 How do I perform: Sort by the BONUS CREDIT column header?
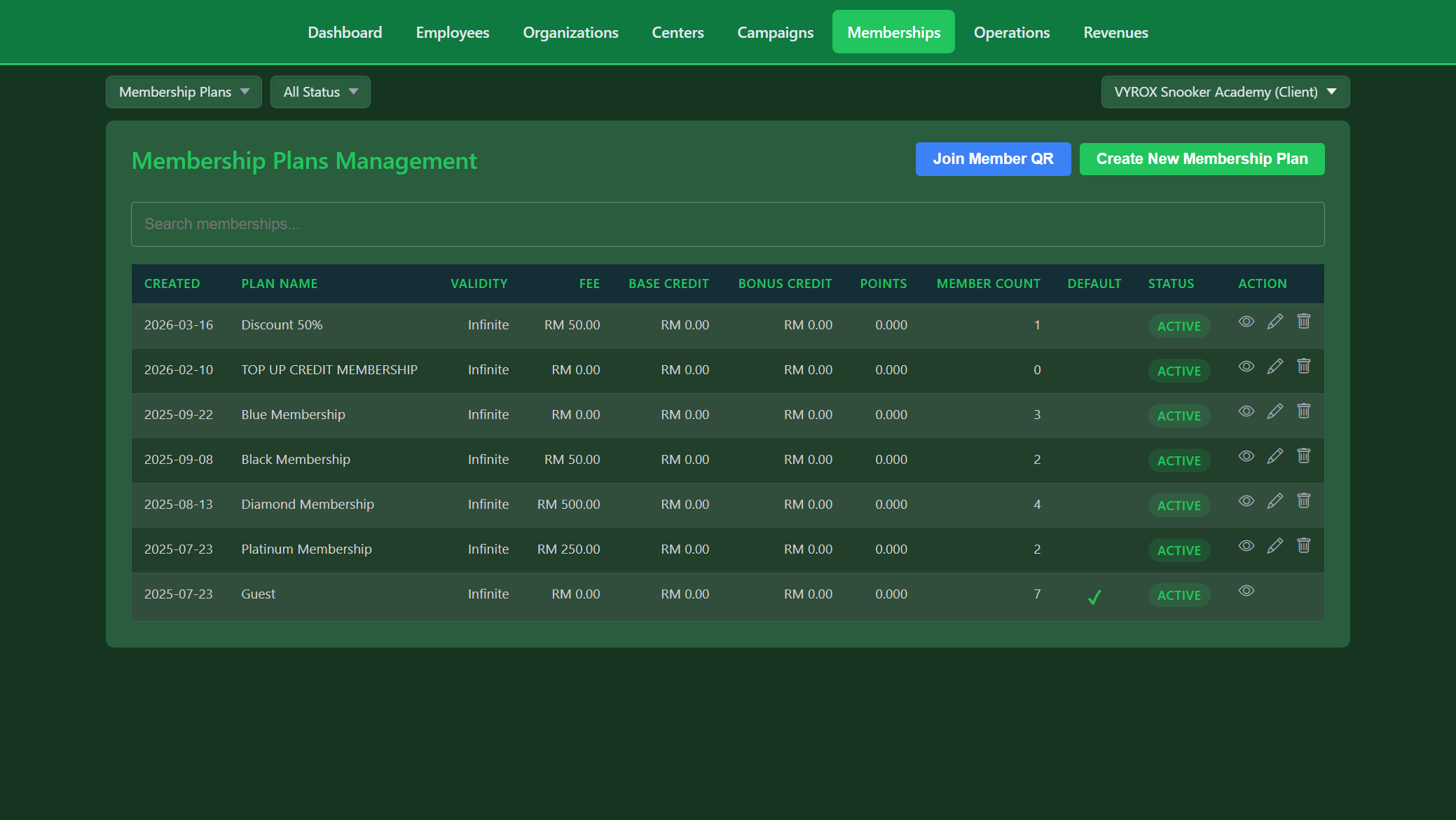tap(785, 284)
